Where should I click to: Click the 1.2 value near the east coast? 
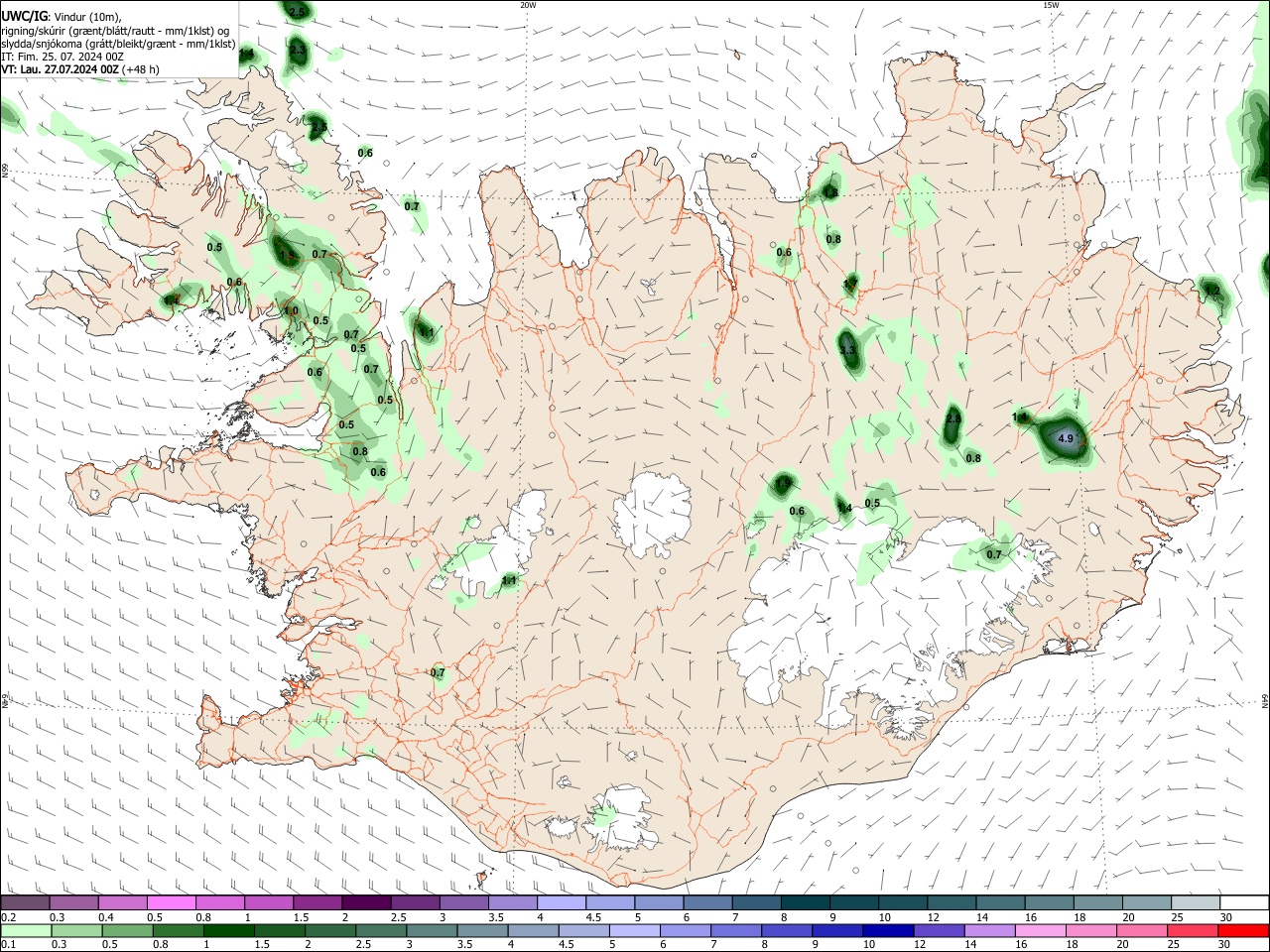click(x=1211, y=291)
